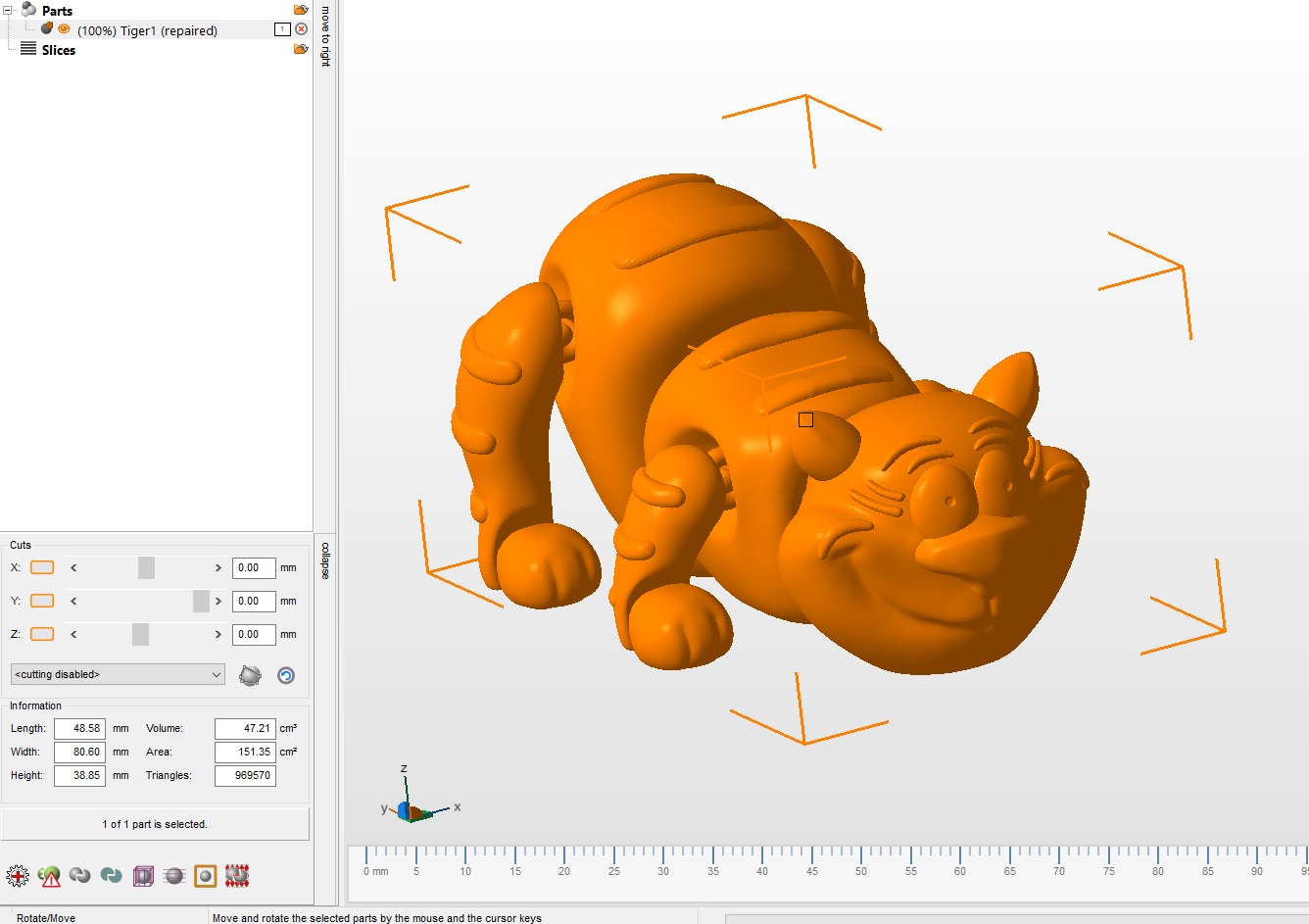Select the Tiger1 (repaired) part in tree
Screen dimensions: 1309x924
pyautogui.click(x=147, y=30)
